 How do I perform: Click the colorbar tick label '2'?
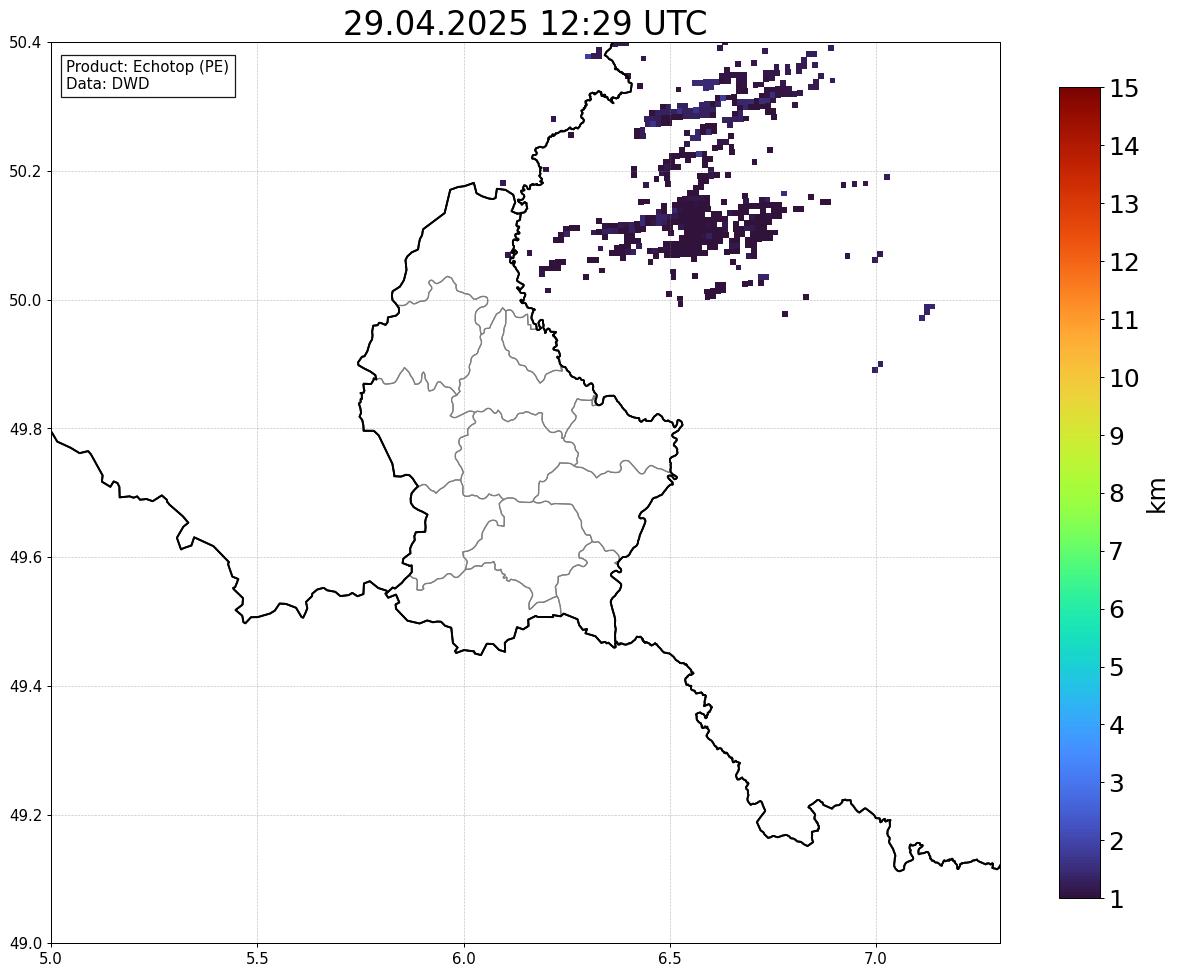[x=1116, y=841]
